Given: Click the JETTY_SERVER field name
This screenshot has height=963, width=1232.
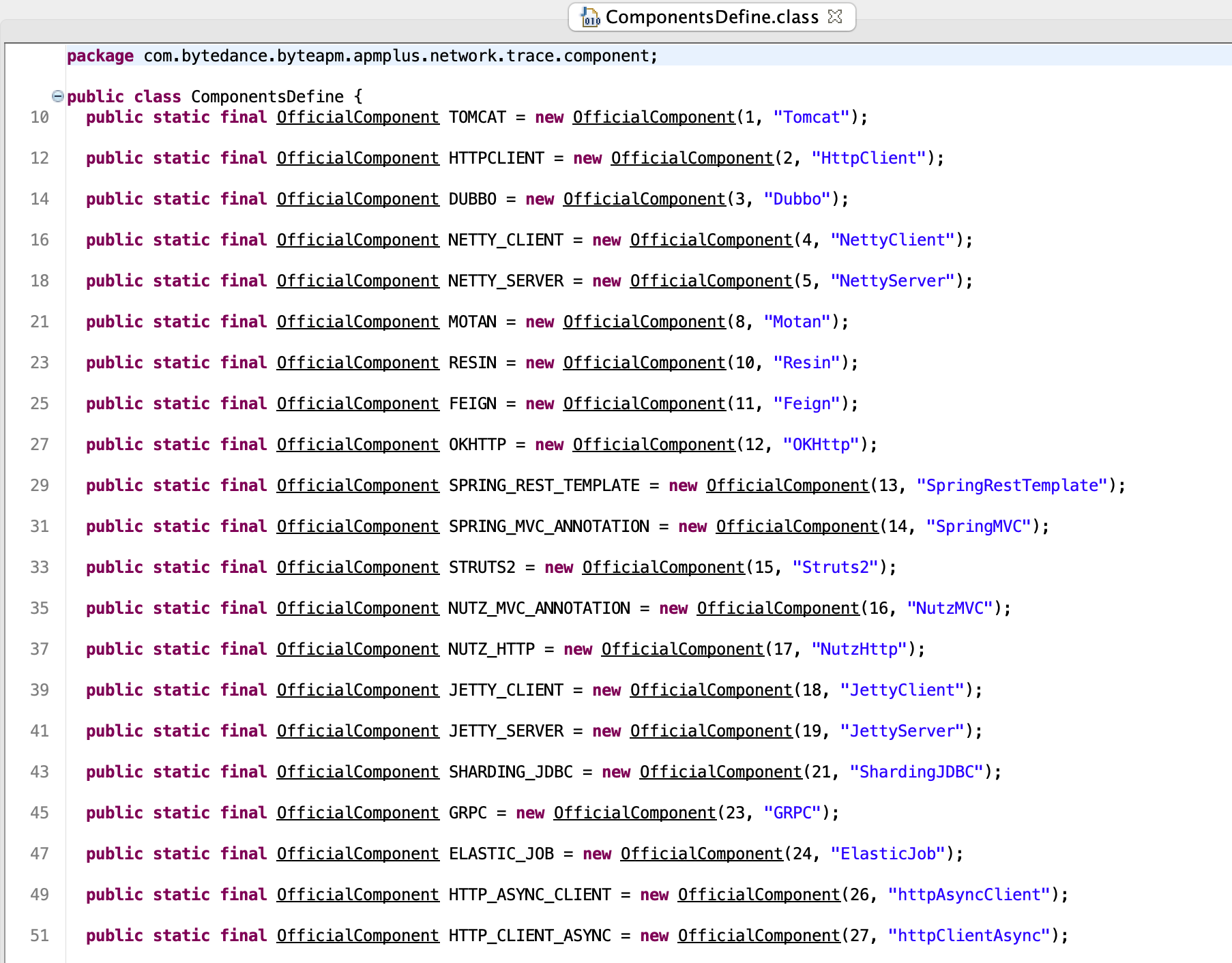Looking at the screenshot, I should coord(505,731).
